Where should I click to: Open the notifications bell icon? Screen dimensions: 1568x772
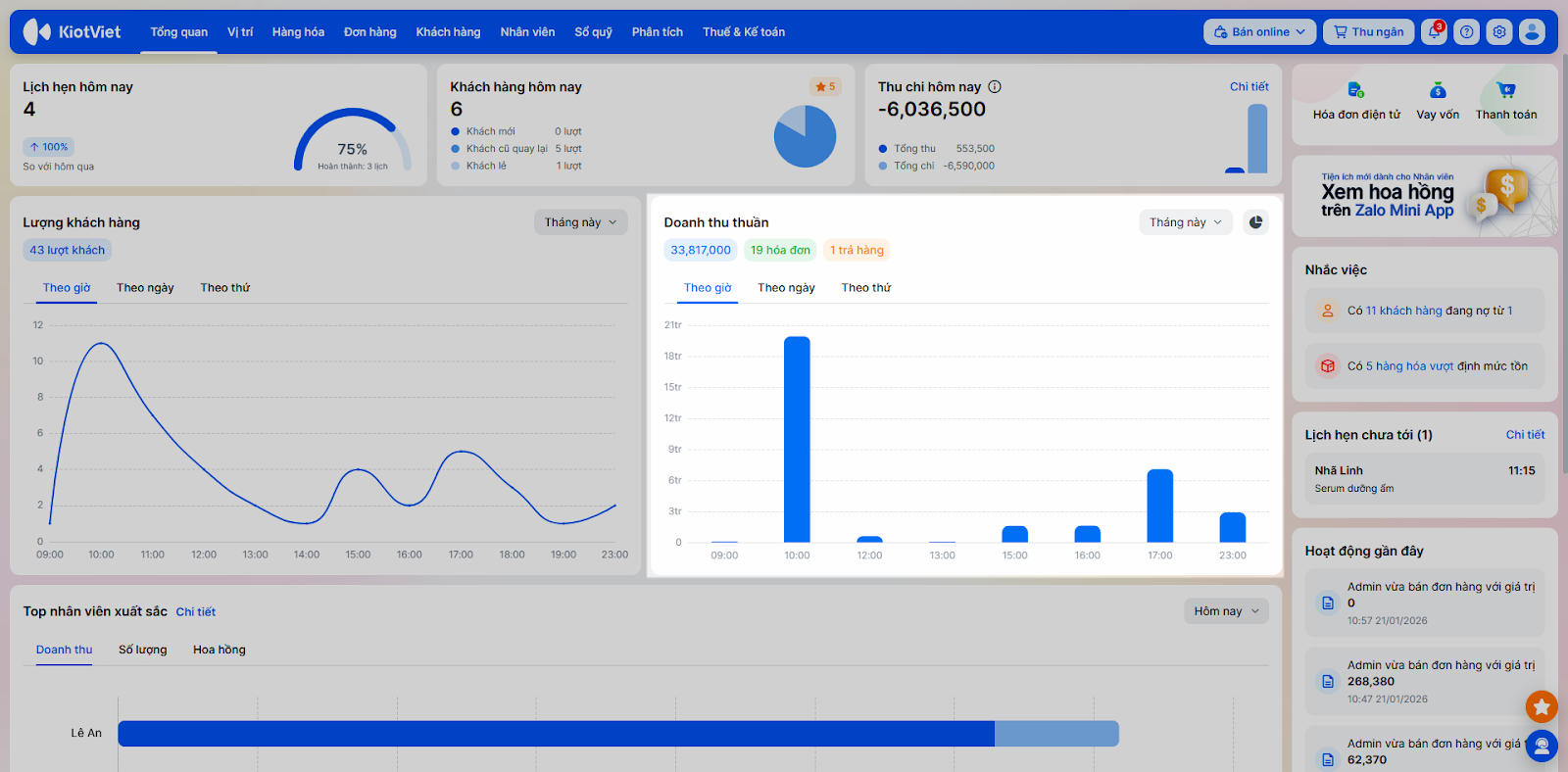click(x=1434, y=32)
